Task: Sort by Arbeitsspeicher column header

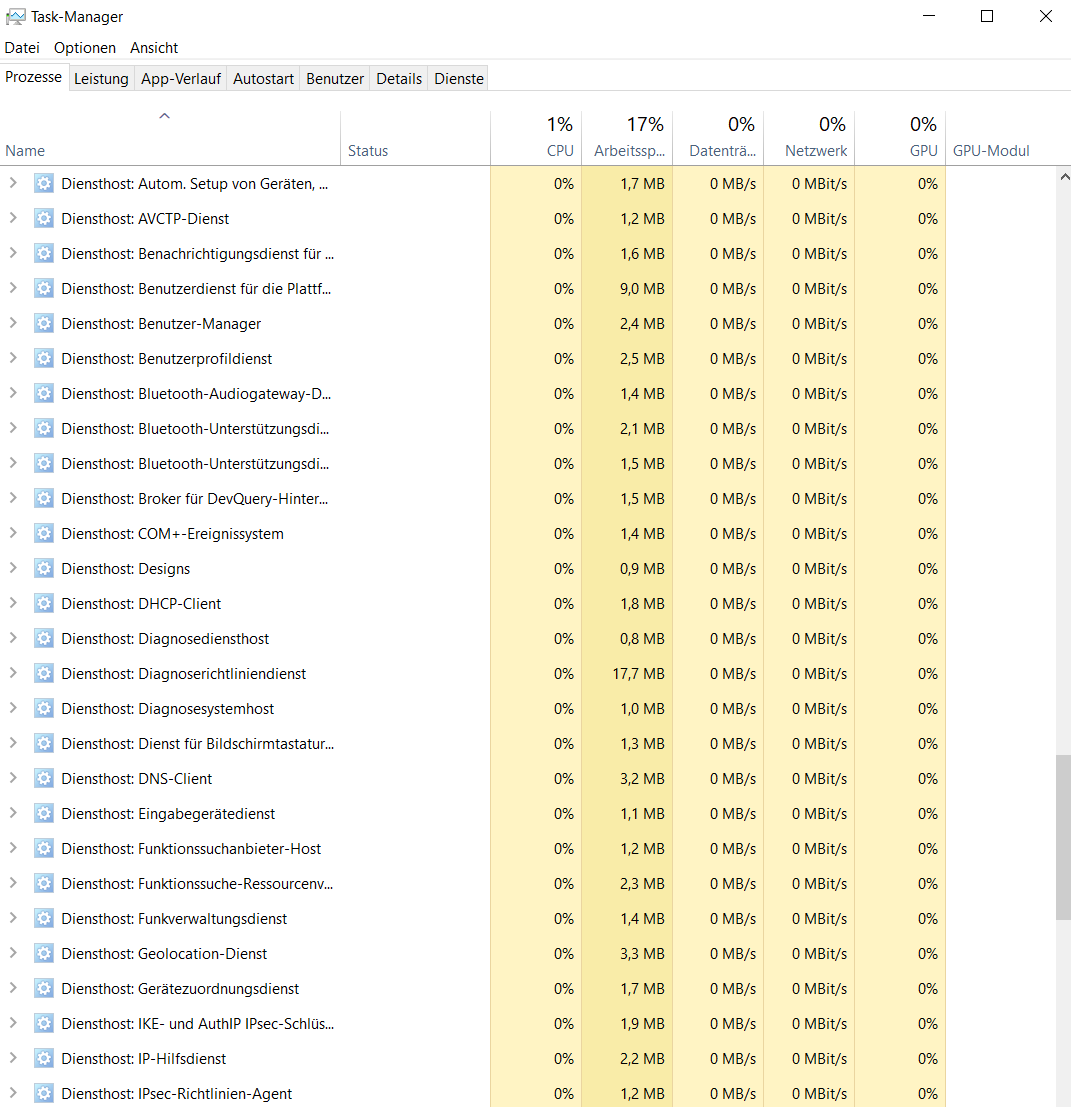Action: [x=627, y=138]
